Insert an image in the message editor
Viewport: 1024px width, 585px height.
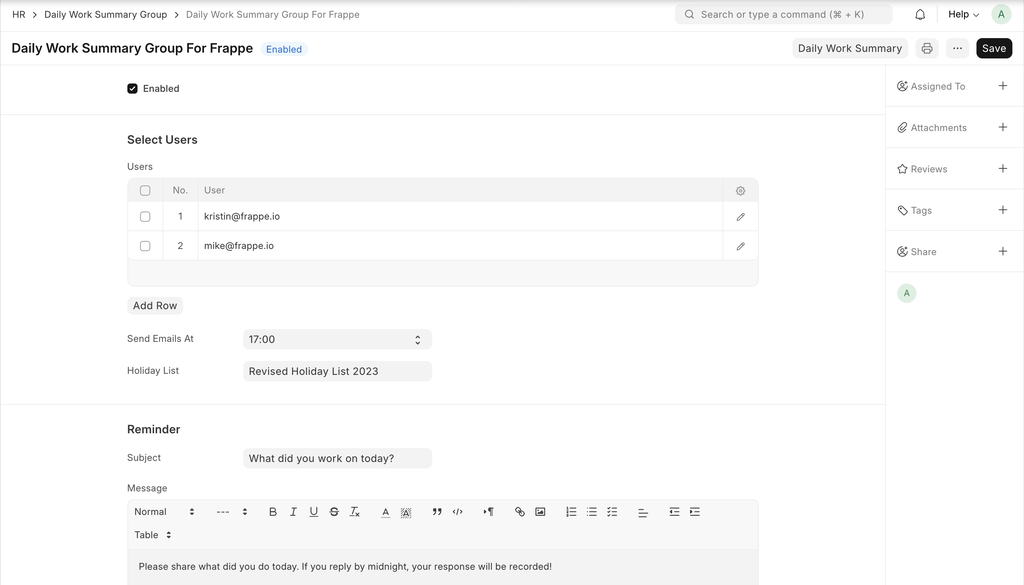(x=540, y=512)
